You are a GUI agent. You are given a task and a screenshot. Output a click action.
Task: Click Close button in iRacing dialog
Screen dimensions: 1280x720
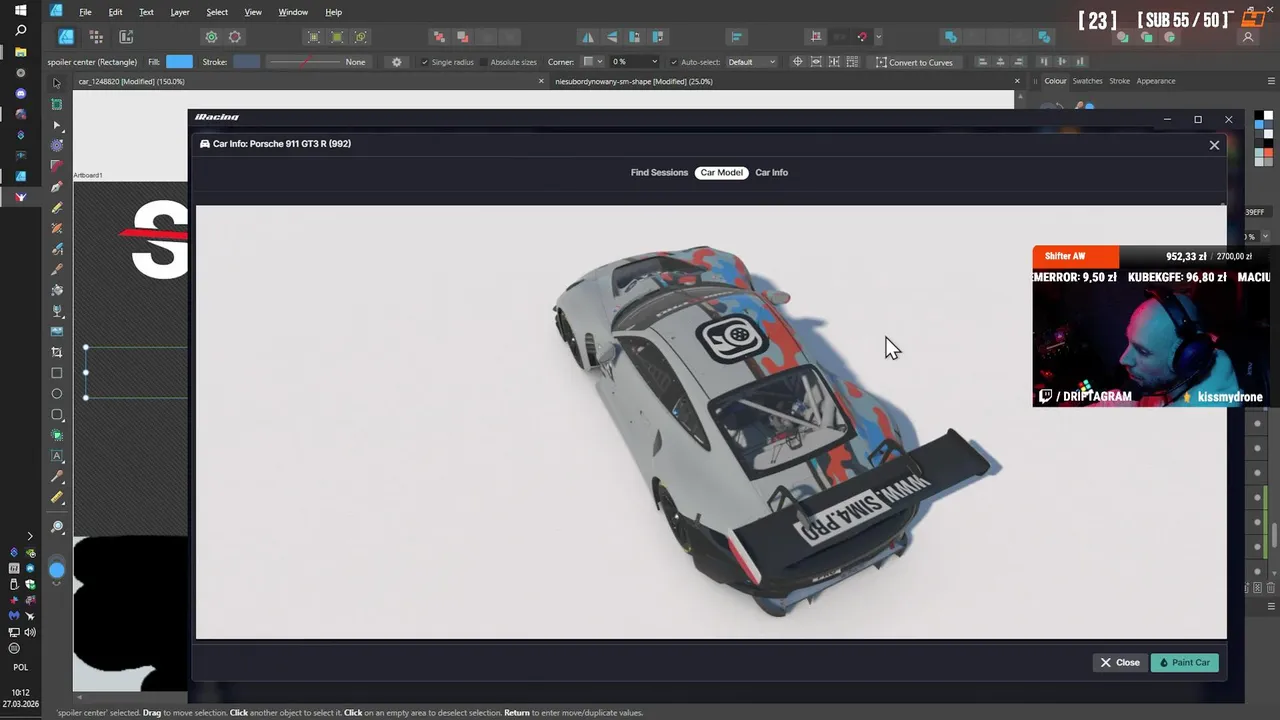point(1120,662)
